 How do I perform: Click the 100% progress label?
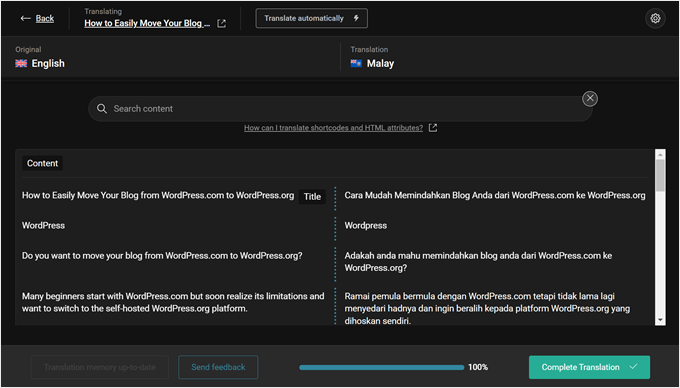pyautogui.click(x=478, y=367)
